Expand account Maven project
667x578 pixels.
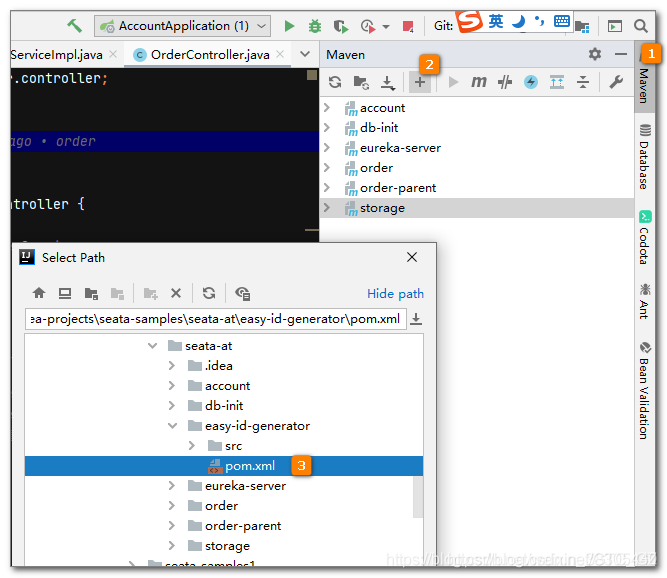click(327, 107)
